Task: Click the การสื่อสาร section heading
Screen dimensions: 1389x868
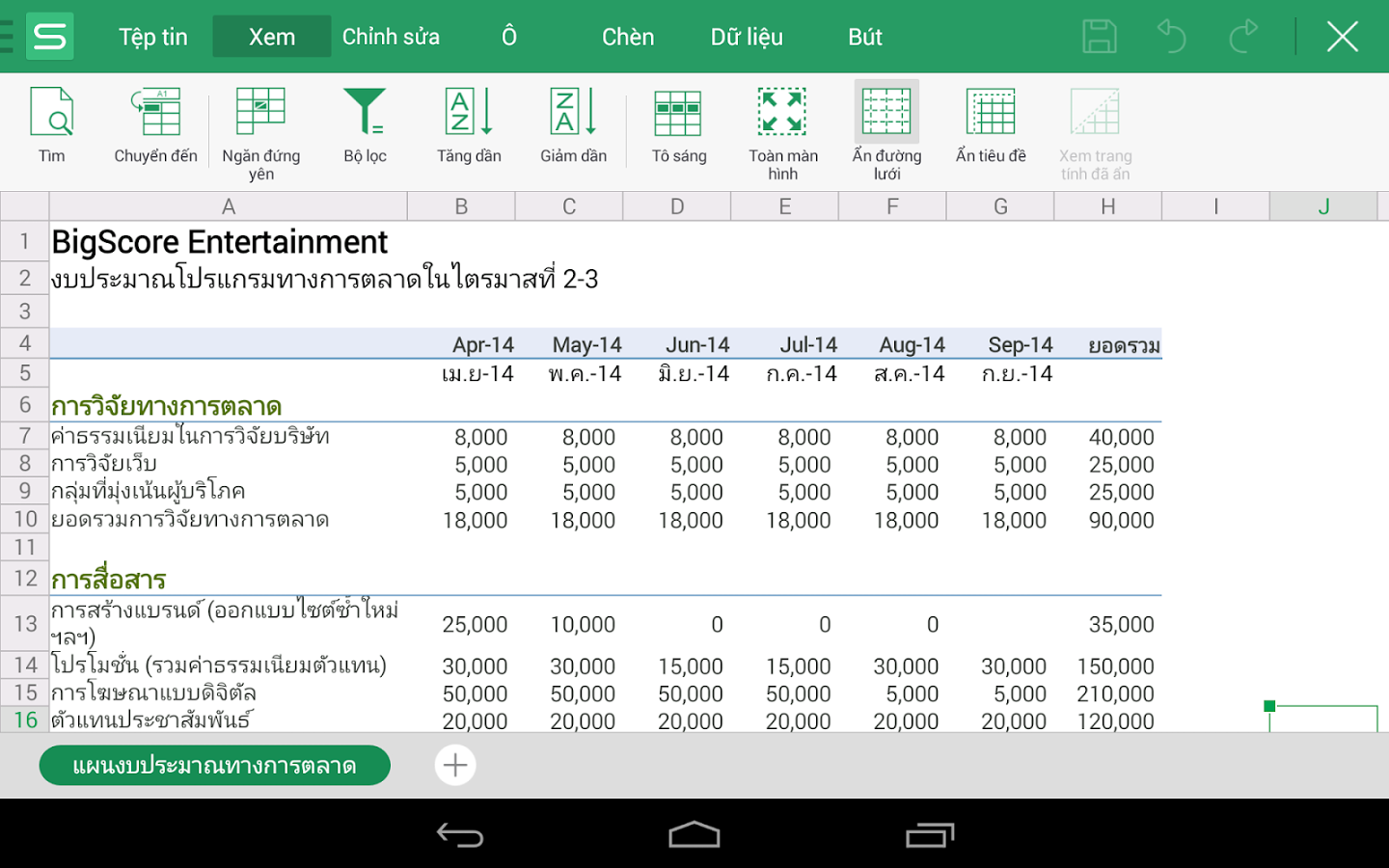Action: 108,580
